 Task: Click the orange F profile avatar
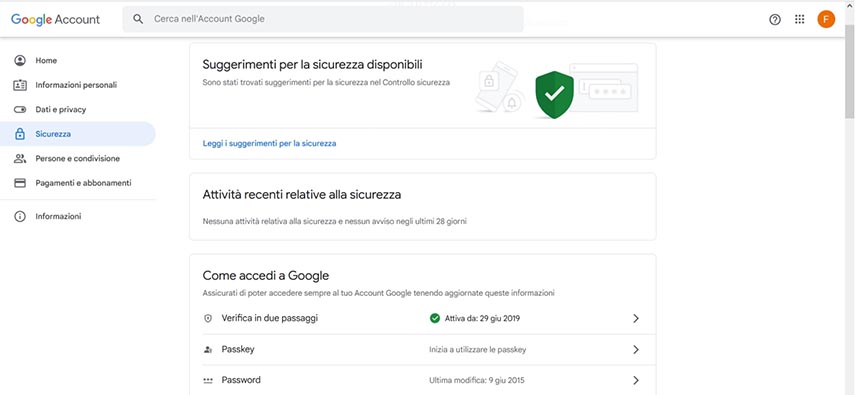[826, 20]
